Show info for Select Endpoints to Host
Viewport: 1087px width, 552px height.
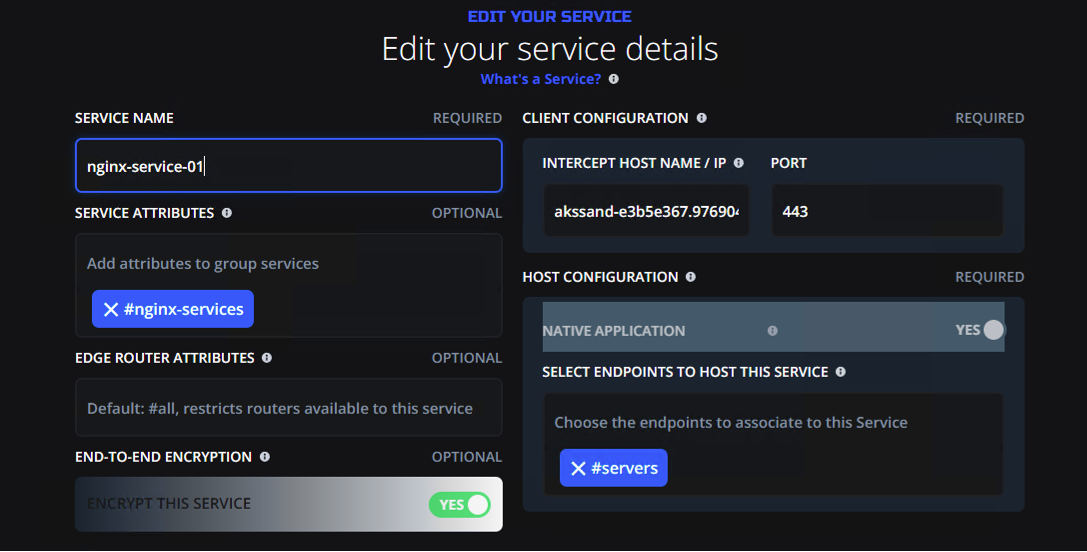coord(840,372)
